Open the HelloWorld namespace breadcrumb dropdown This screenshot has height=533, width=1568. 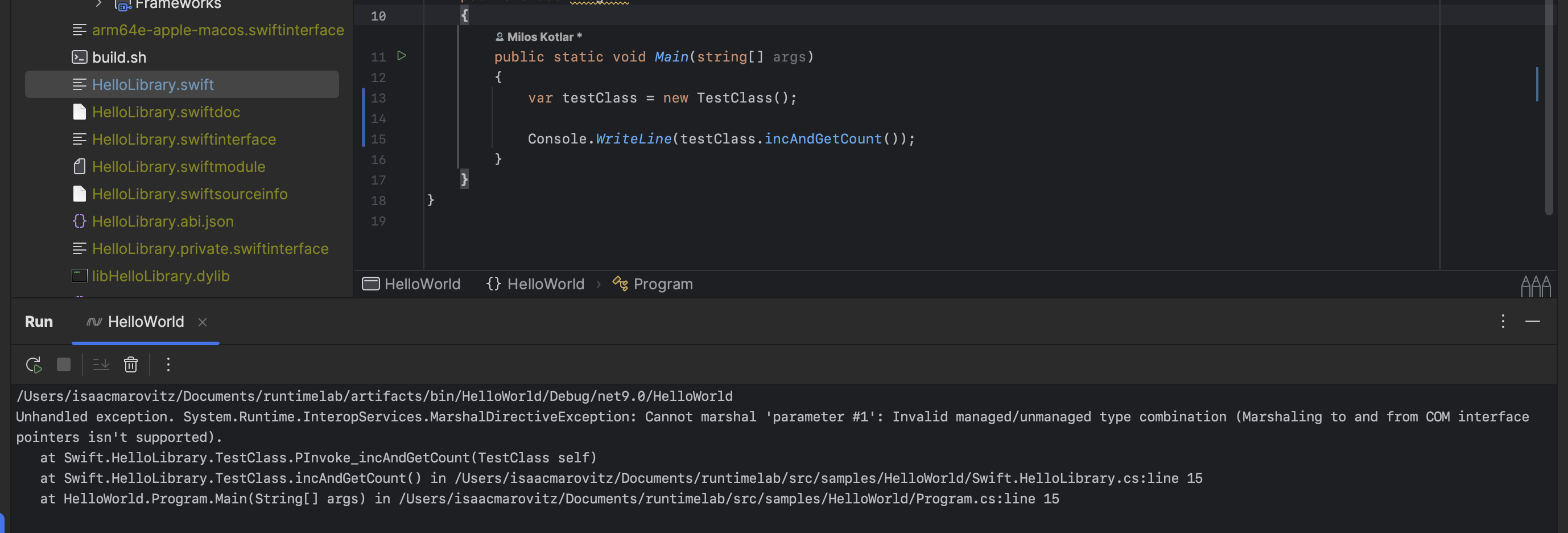546,284
